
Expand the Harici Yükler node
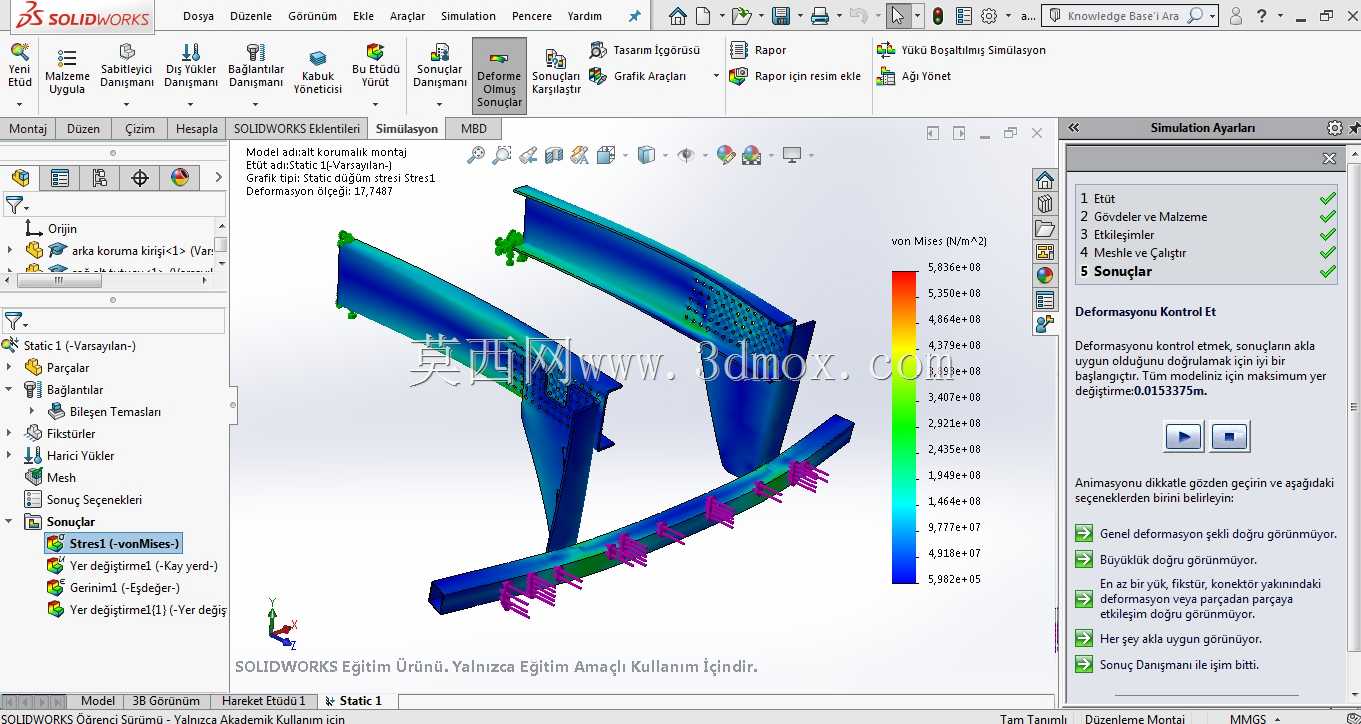10,456
